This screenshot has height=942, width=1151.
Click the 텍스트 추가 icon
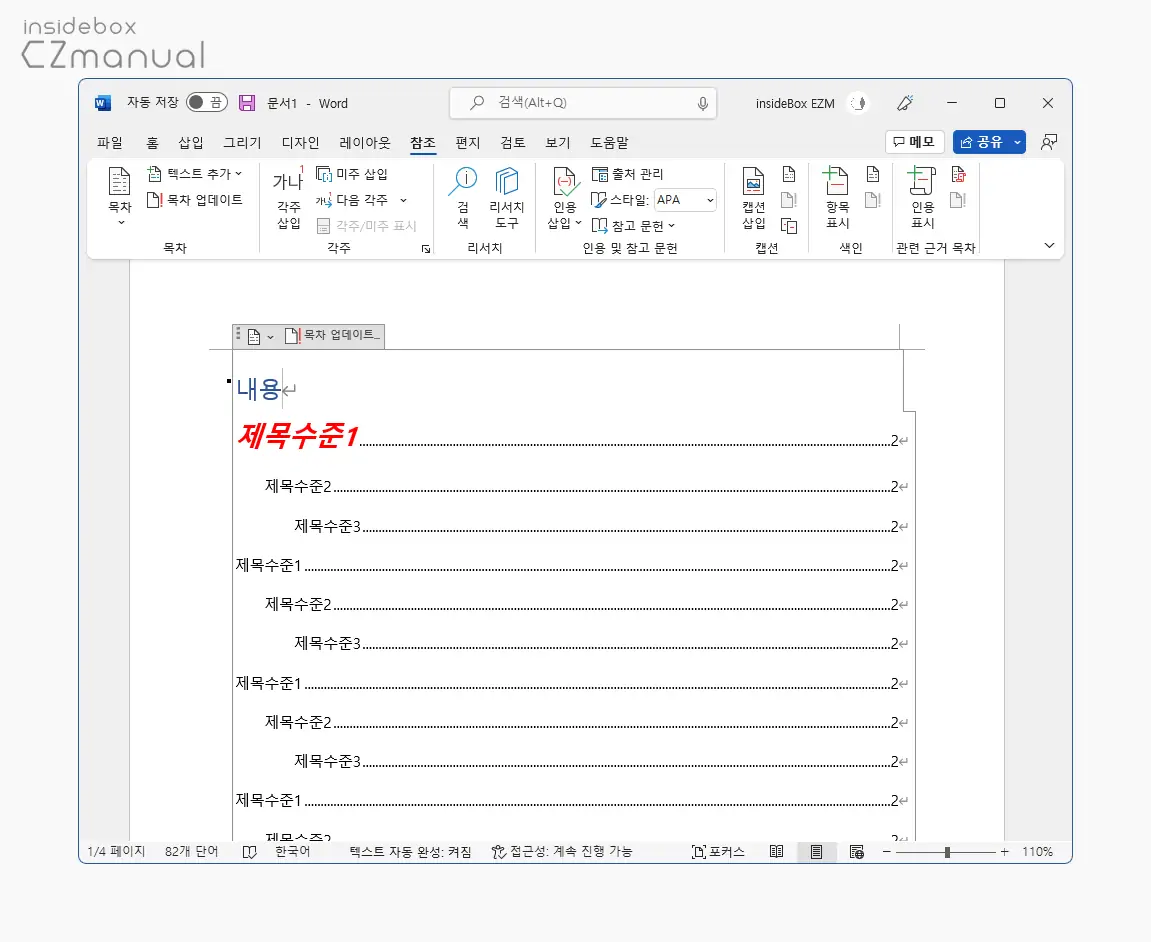(x=154, y=174)
